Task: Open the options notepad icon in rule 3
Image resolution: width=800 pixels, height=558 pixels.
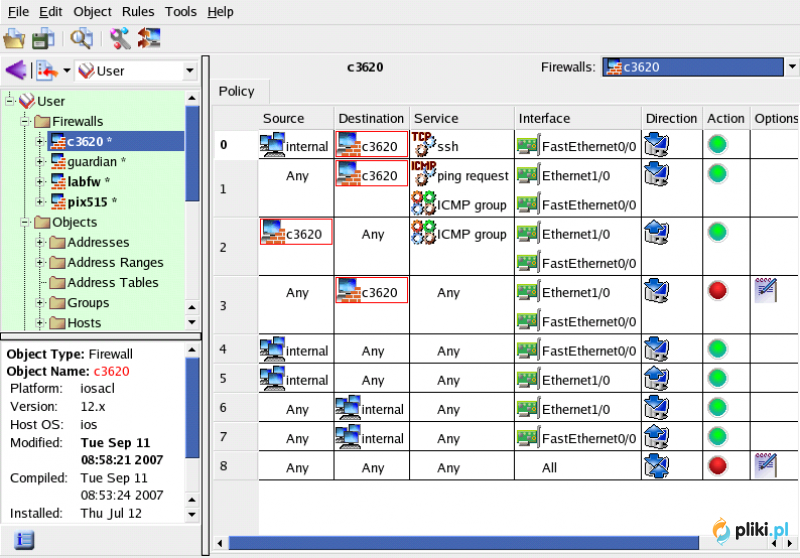Action: [765, 290]
